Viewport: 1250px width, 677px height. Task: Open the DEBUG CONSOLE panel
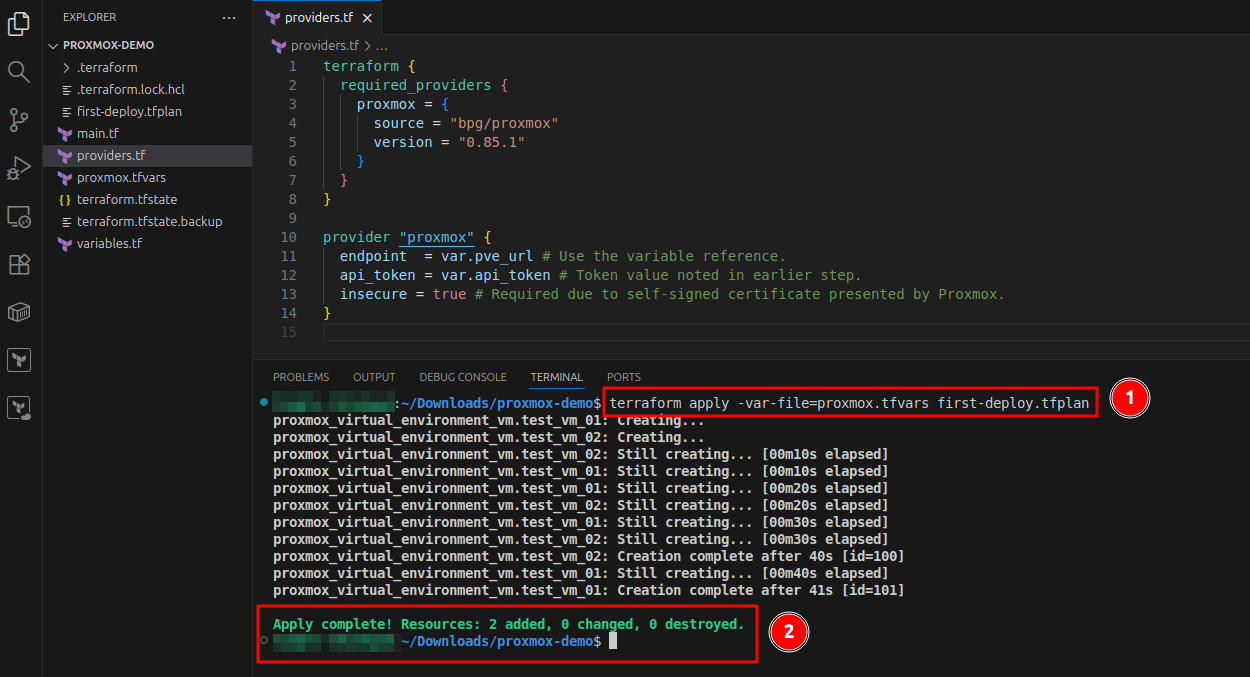click(462, 377)
